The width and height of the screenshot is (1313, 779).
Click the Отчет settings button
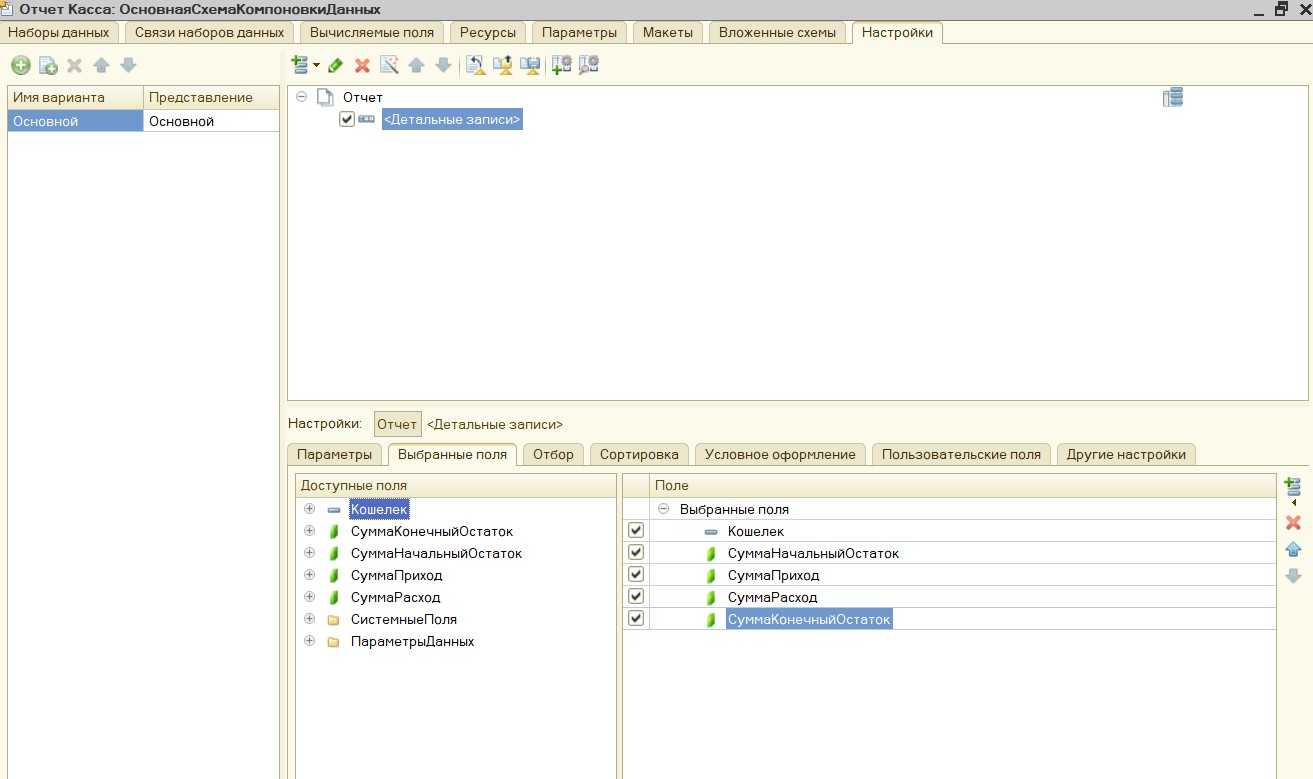point(397,424)
